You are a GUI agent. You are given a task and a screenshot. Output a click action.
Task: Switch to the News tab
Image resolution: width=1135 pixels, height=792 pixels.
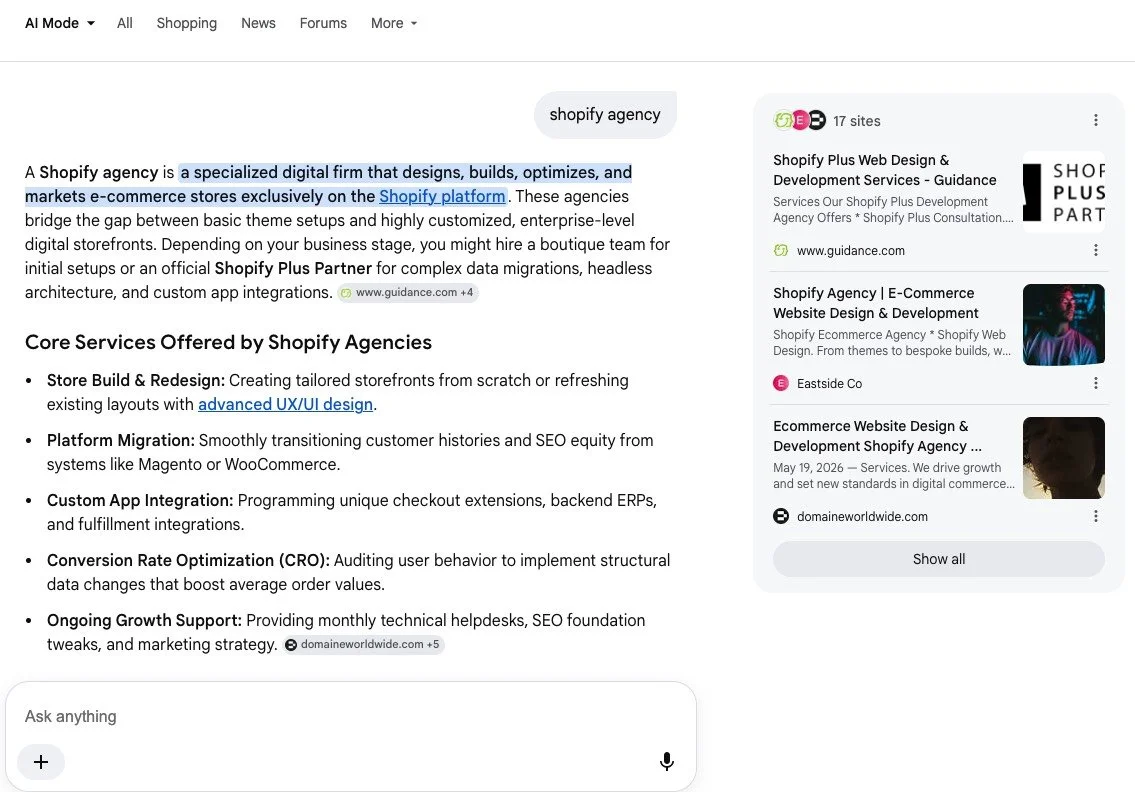[258, 23]
